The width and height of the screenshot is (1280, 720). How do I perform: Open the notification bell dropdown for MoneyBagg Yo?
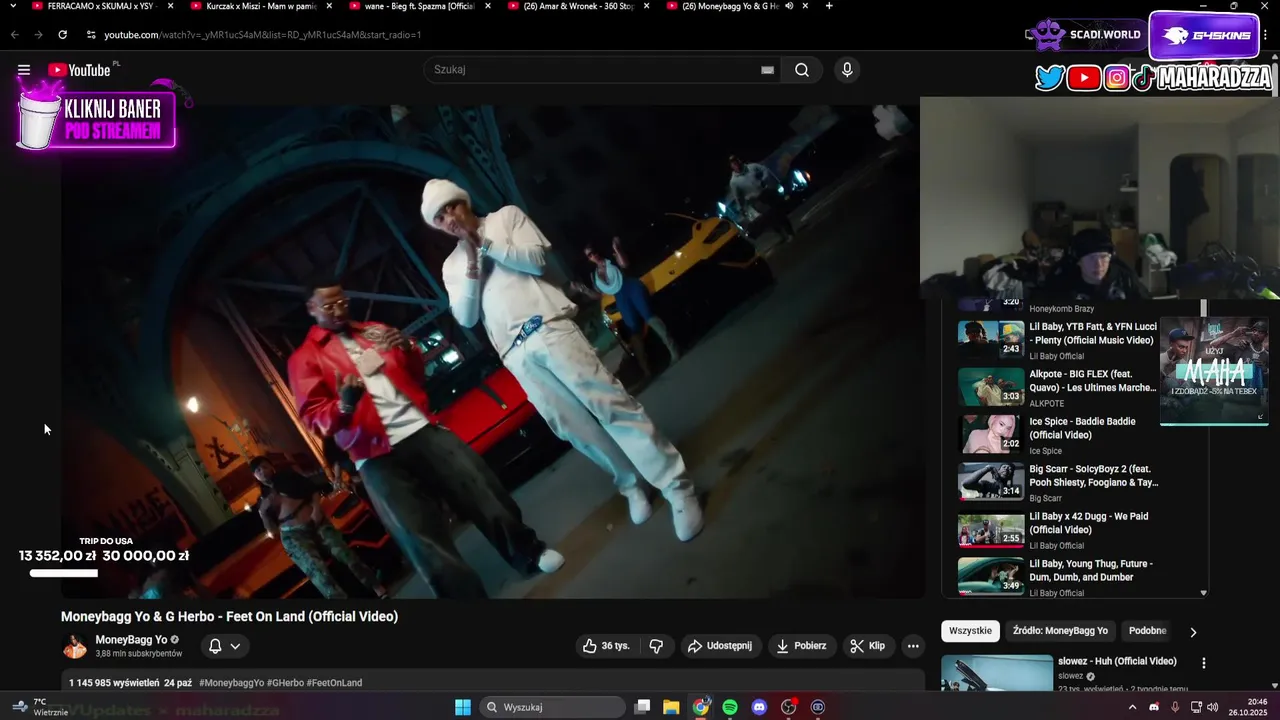pyautogui.click(x=224, y=646)
